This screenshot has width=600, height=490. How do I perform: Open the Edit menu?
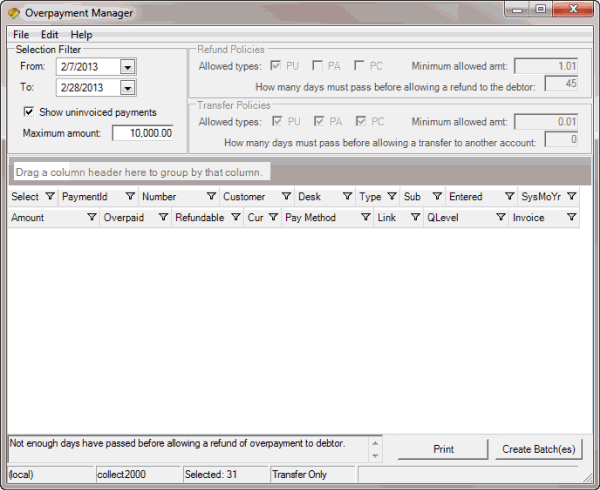[49, 35]
